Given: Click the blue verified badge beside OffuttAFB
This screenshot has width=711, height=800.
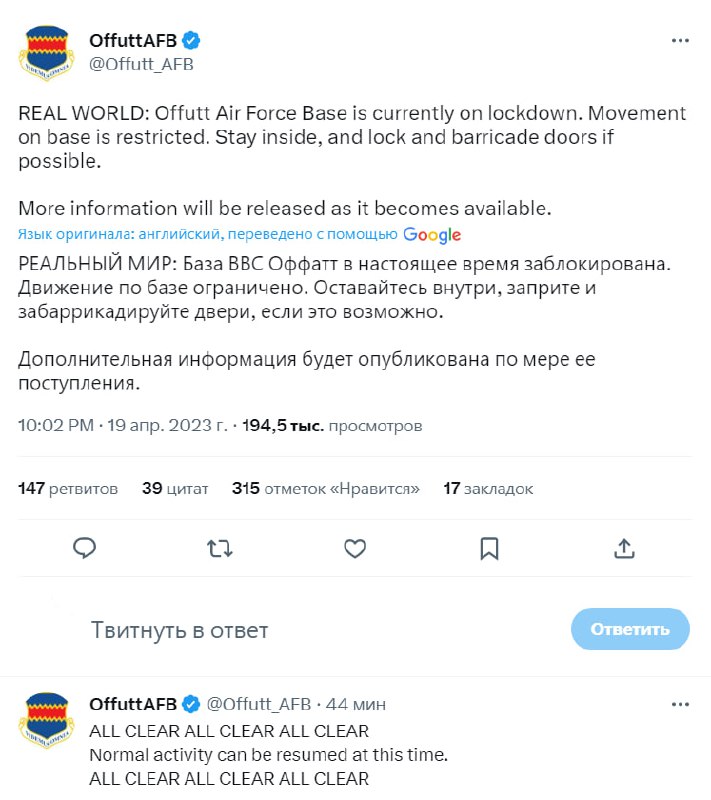Looking at the screenshot, I should (190, 41).
